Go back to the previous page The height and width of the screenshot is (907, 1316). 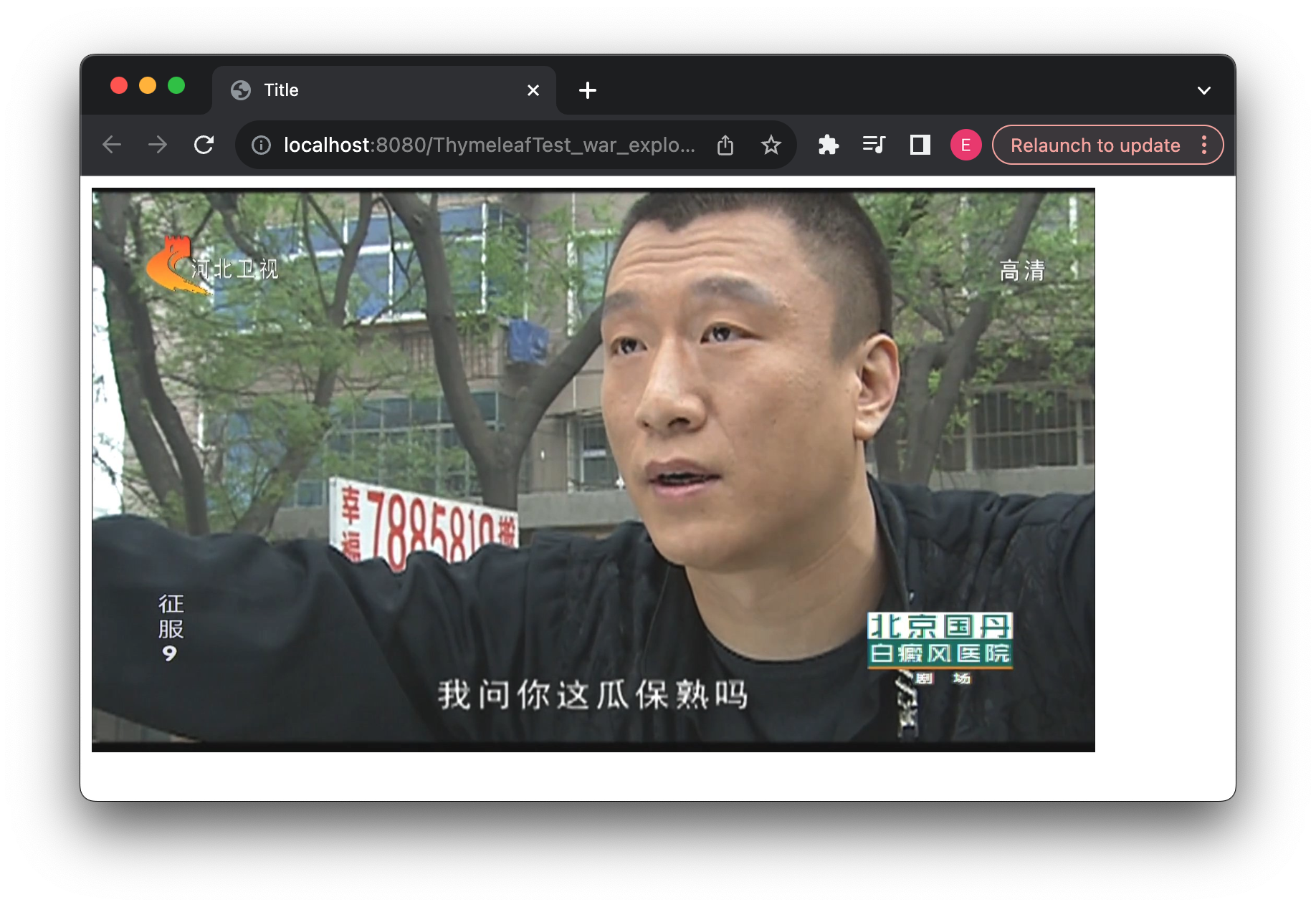[x=112, y=145]
